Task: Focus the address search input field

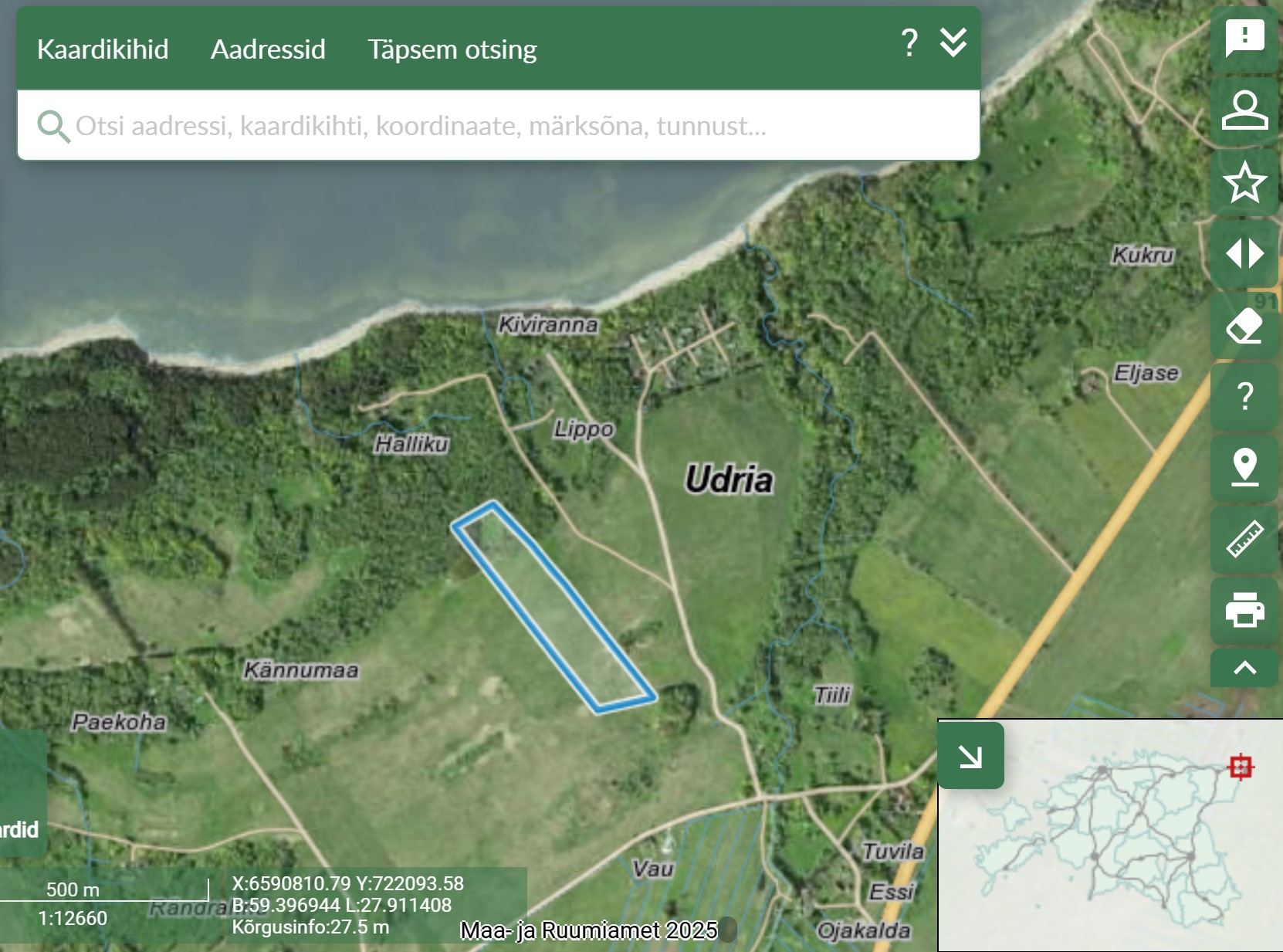Action: click(x=499, y=126)
